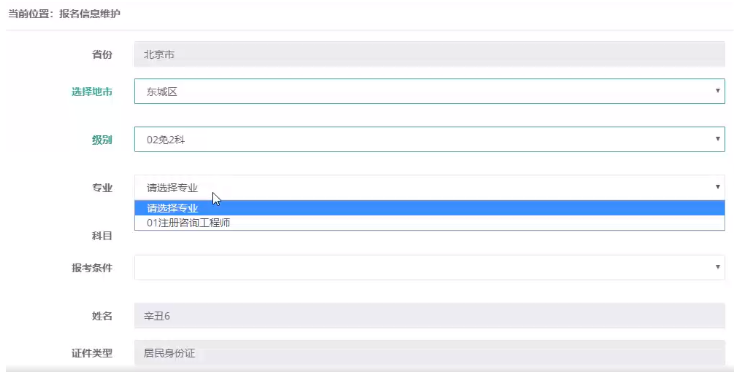The image size is (739, 377).
Task: Click the green 选择地市 label
Action: click(92, 91)
